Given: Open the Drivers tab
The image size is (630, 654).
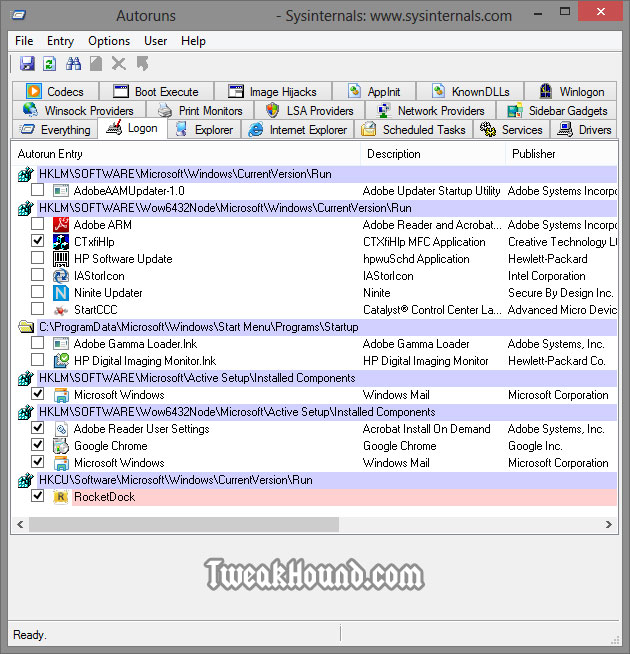Looking at the screenshot, I should [x=584, y=130].
